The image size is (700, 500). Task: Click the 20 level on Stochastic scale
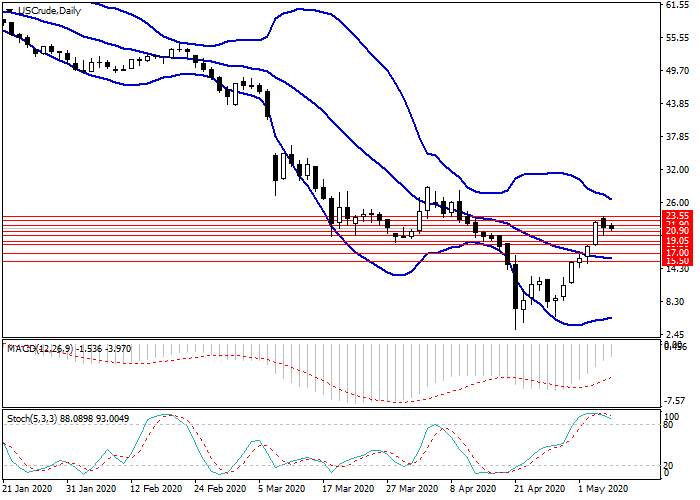670,465
